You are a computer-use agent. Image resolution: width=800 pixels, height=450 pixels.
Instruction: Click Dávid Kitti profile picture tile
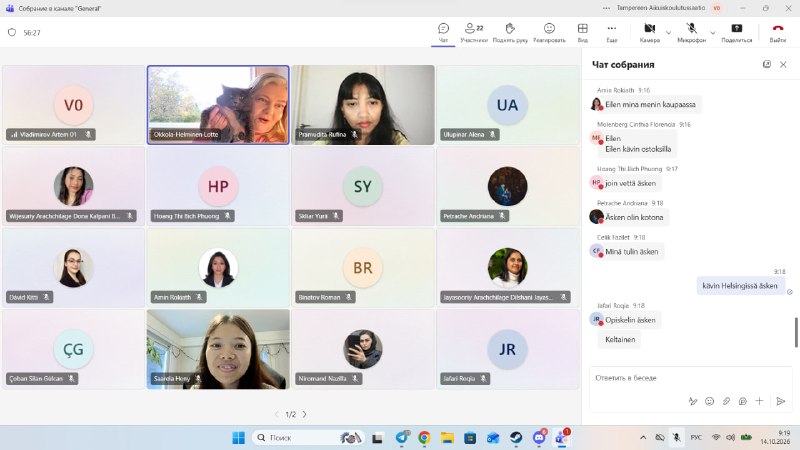pos(73,267)
